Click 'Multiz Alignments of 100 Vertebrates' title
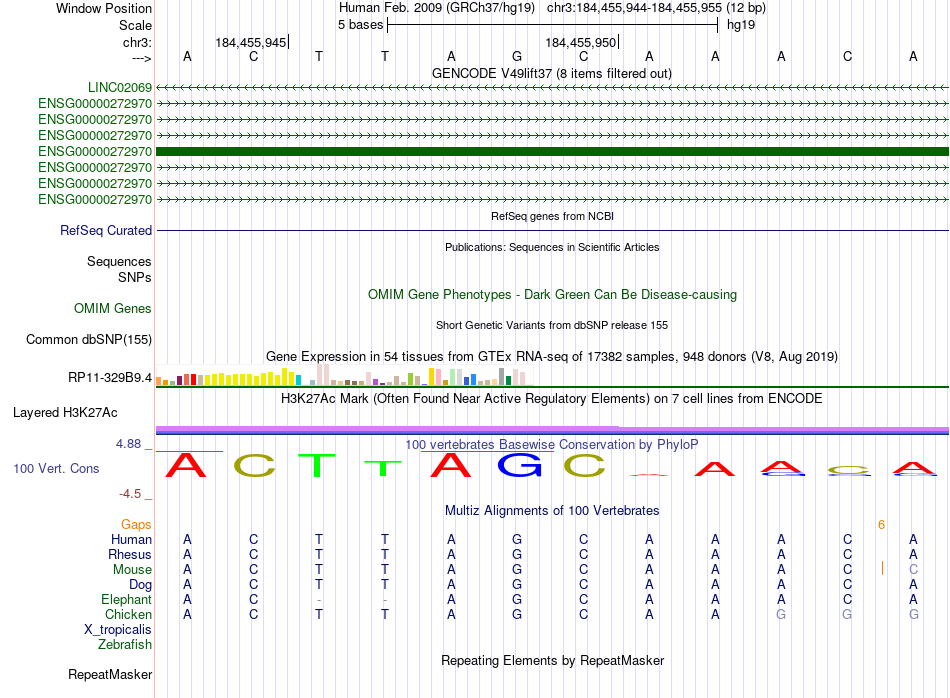950x698 pixels. [x=552, y=511]
